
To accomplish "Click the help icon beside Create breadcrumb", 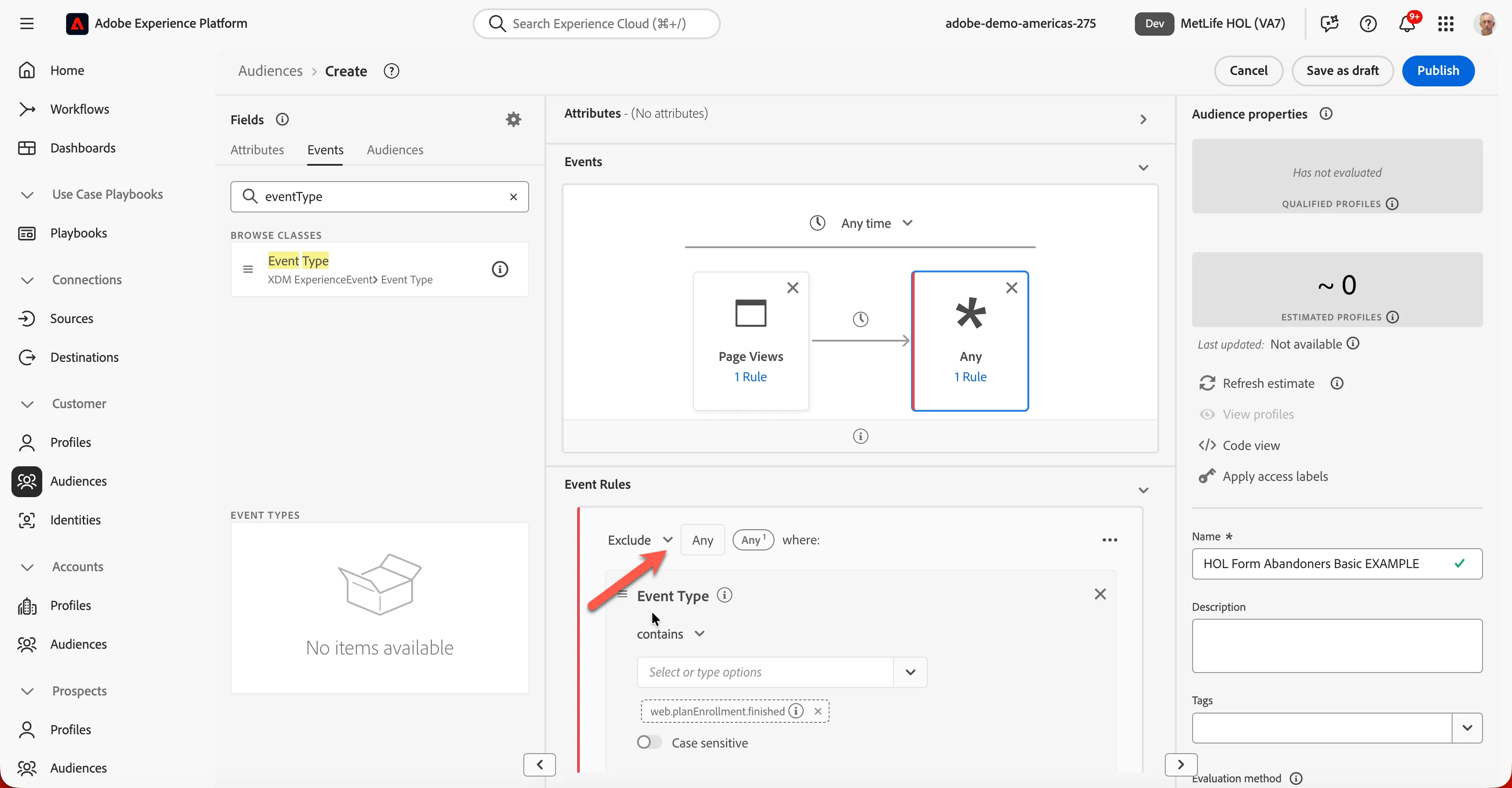I will [x=392, y=71].
